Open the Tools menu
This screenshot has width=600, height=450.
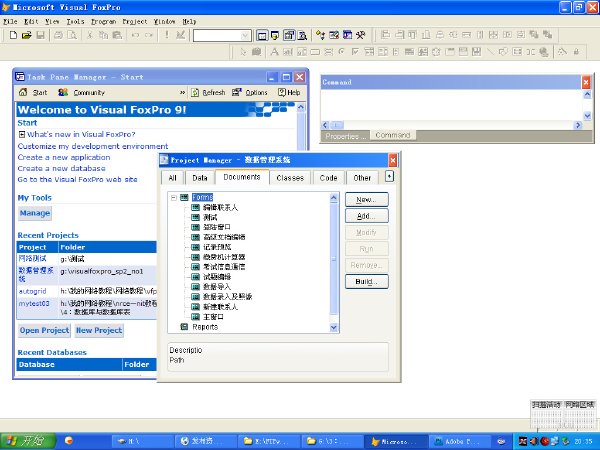pos(75,21)
